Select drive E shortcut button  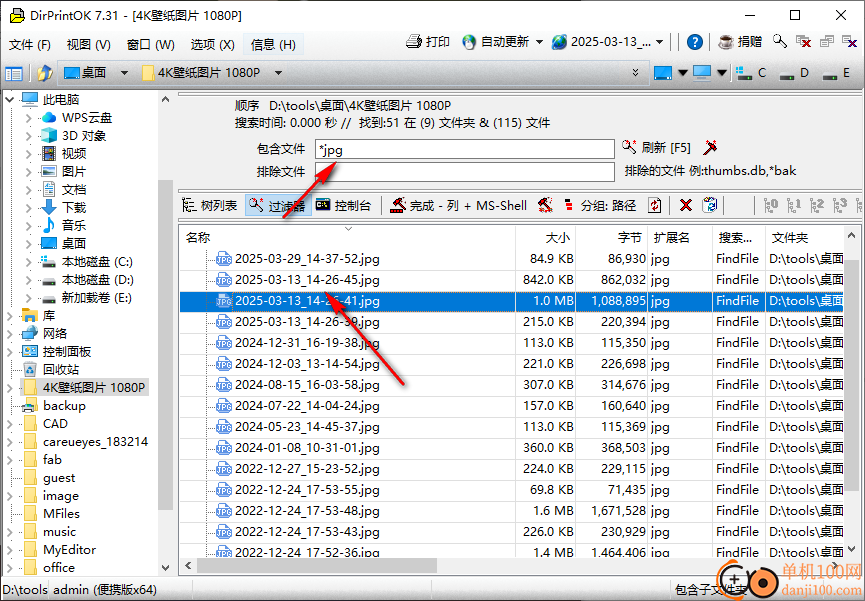pos(836,73)
